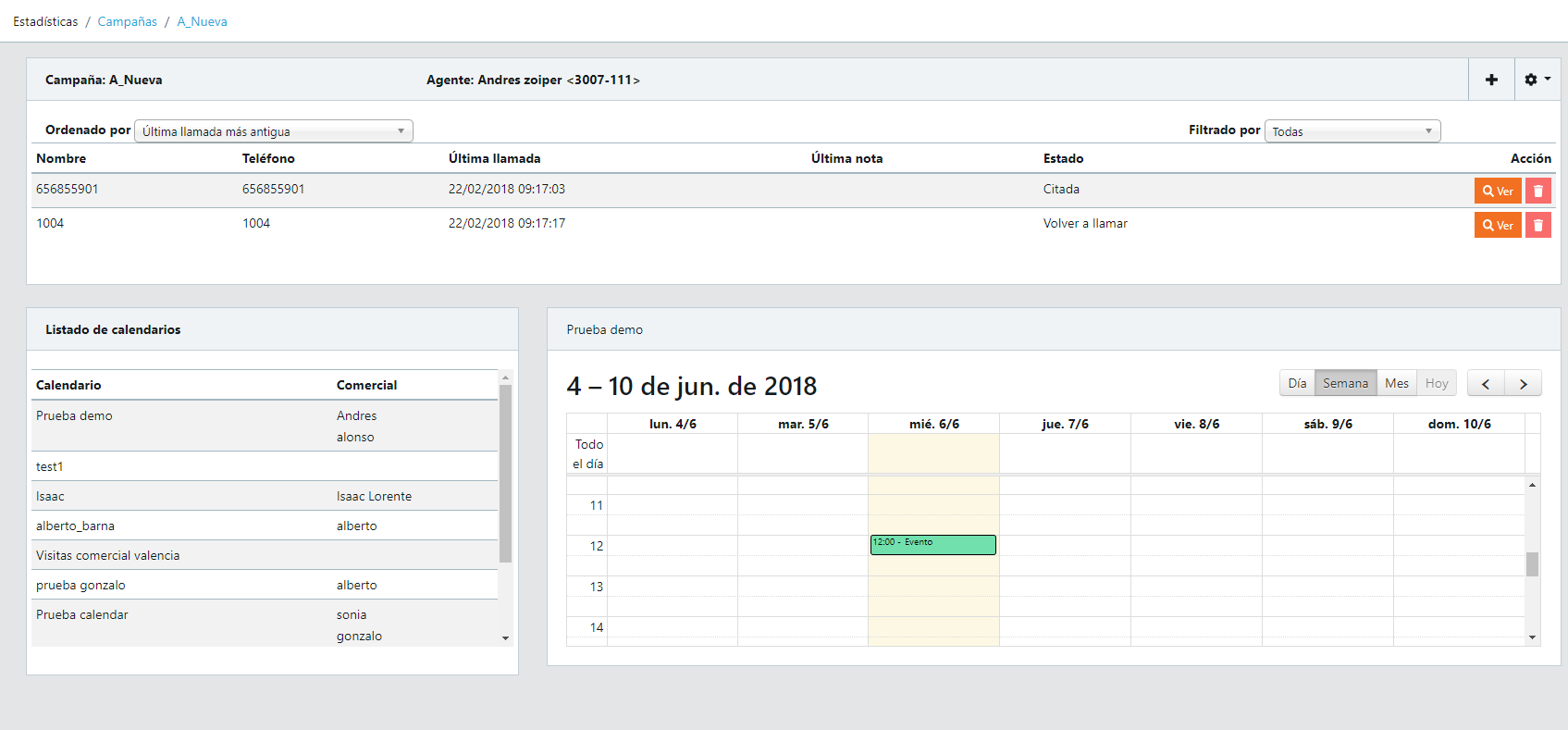
Task: View details of contact 1004
Action: [x=1497, y=225]
